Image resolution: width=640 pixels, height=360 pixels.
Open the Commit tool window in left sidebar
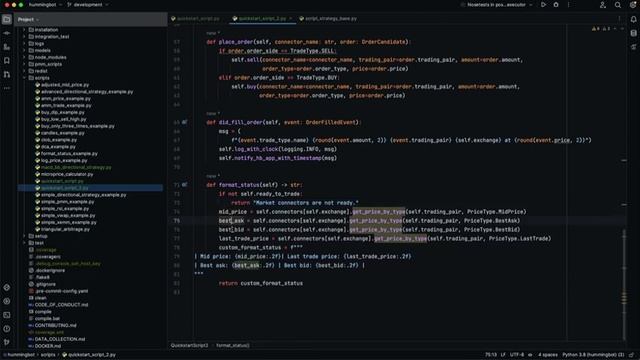click(x=7, y=33)
